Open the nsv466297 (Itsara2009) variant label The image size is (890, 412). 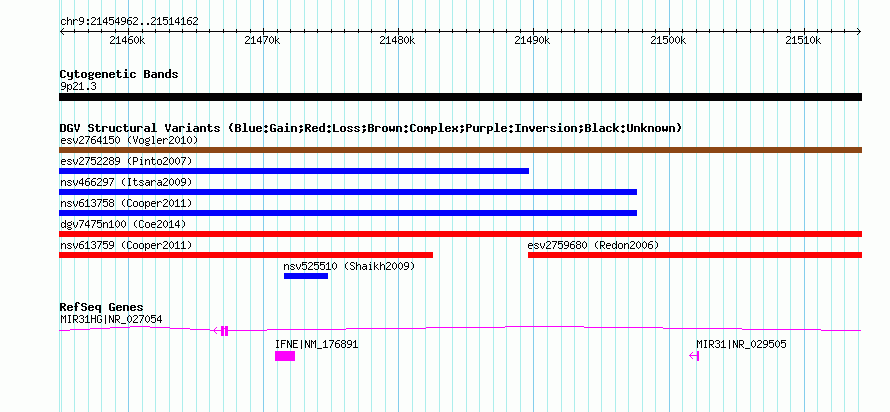click(126, 182)
